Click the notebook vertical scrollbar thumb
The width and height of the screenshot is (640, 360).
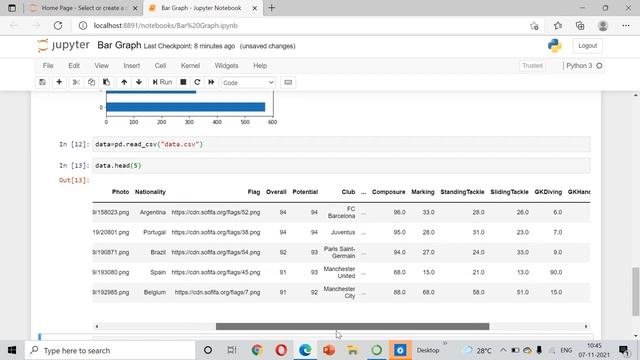click(636, 291)
